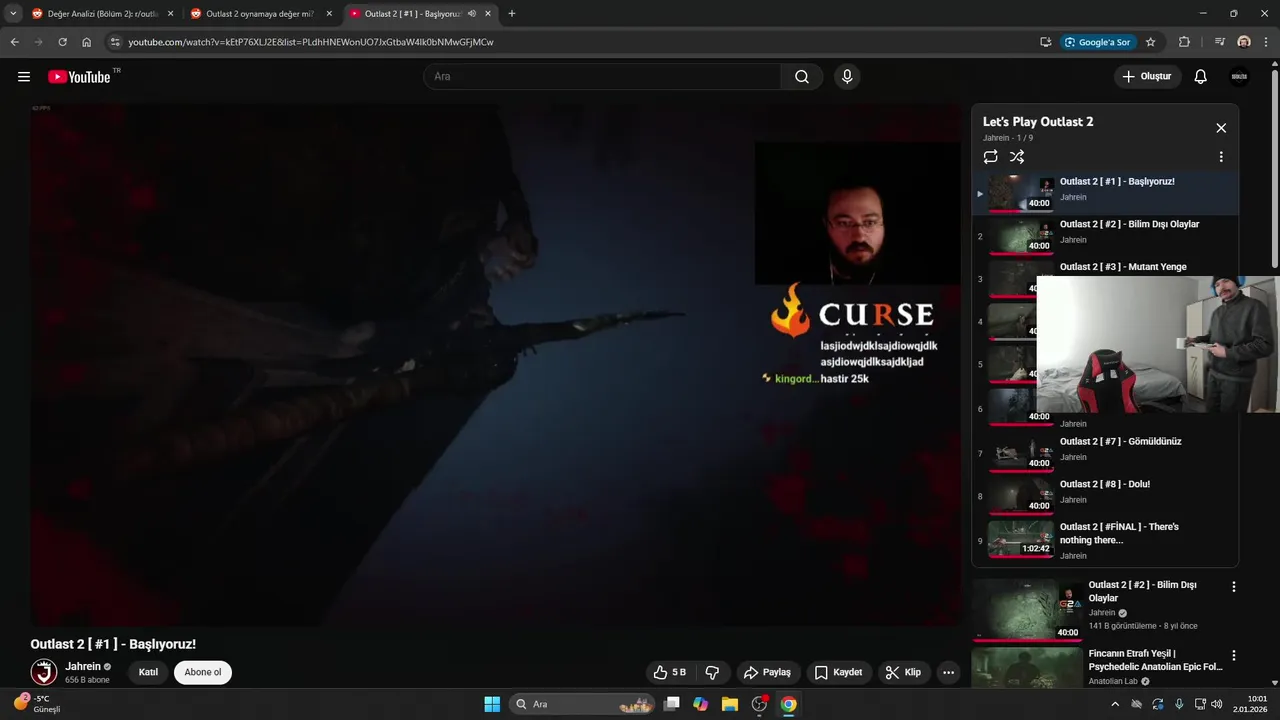Toggle playlist shuffle
Screen dimensions: 1280x720
pos(1017,157)
